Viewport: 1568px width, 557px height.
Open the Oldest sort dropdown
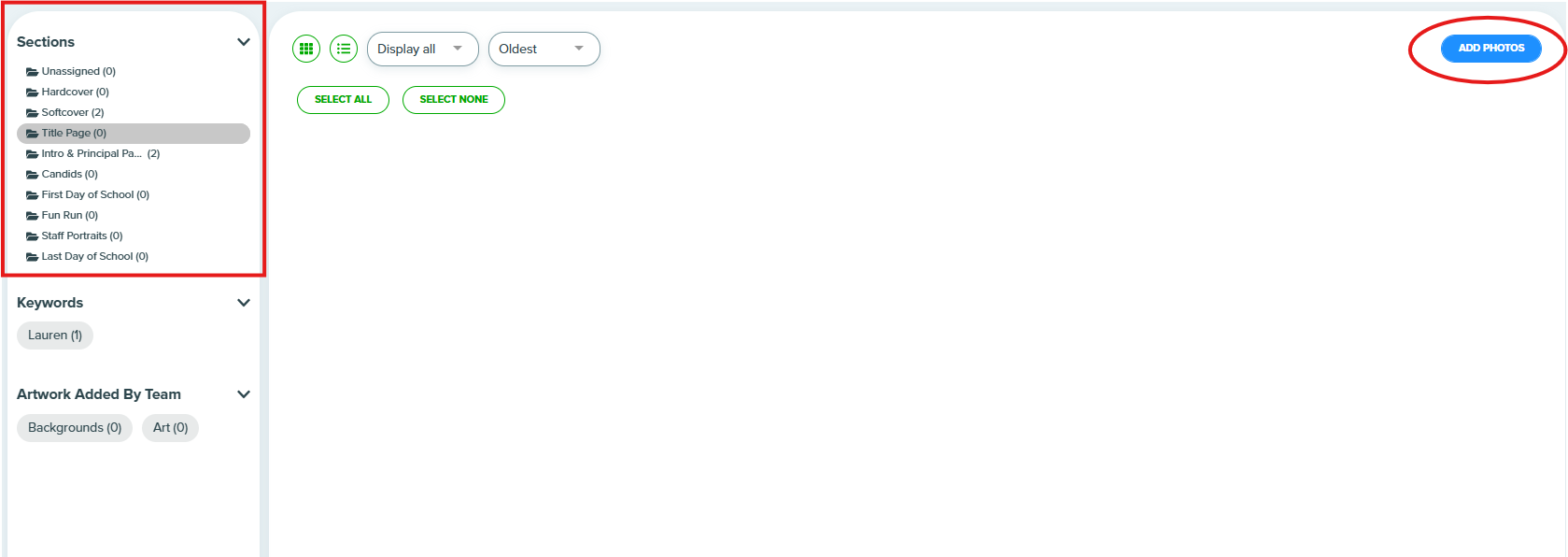pos(544,49)
